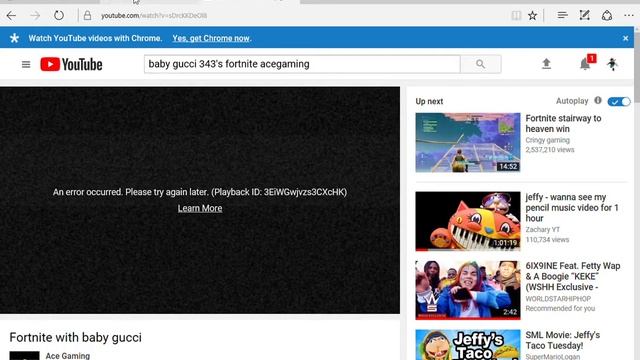The height and width of the screenshot is (360, 640).
Task: Click the address bar URL text
Action: [x=154, y=16]
